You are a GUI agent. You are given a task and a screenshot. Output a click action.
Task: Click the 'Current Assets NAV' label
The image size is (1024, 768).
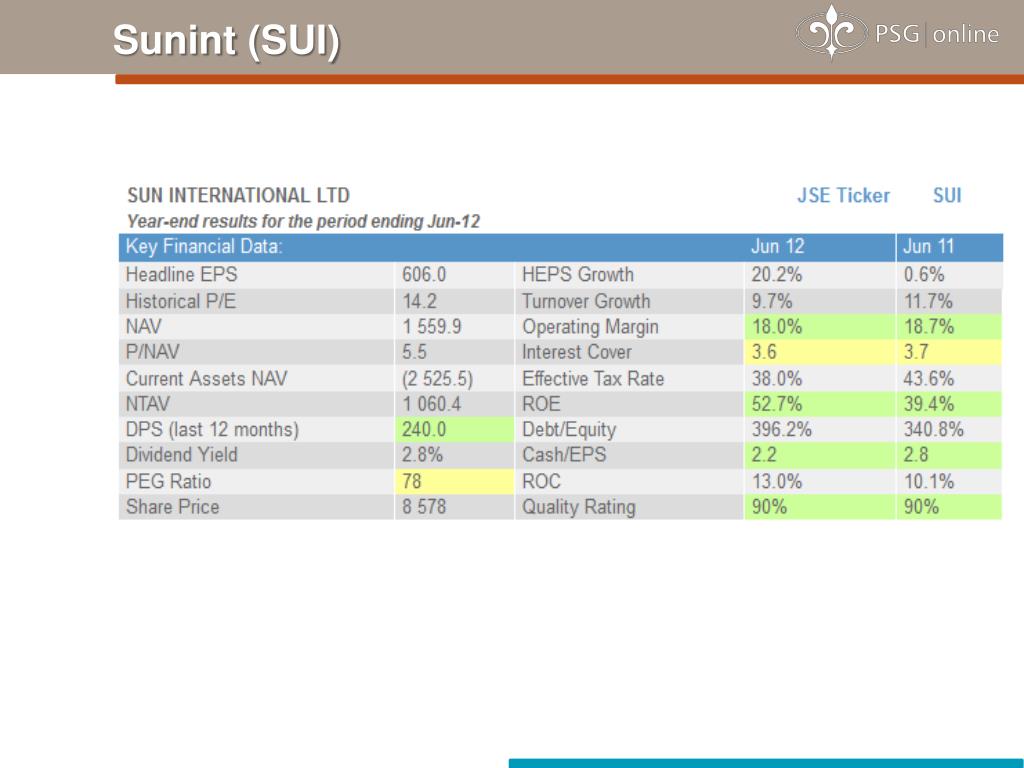coord(206,379)
